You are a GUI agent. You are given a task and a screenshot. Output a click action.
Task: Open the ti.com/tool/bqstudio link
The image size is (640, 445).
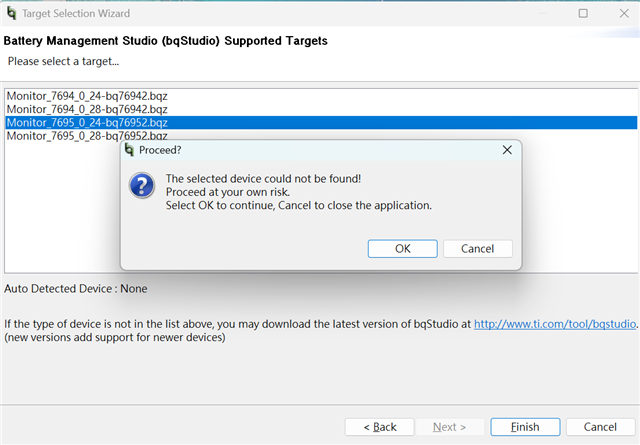(555, 324)
